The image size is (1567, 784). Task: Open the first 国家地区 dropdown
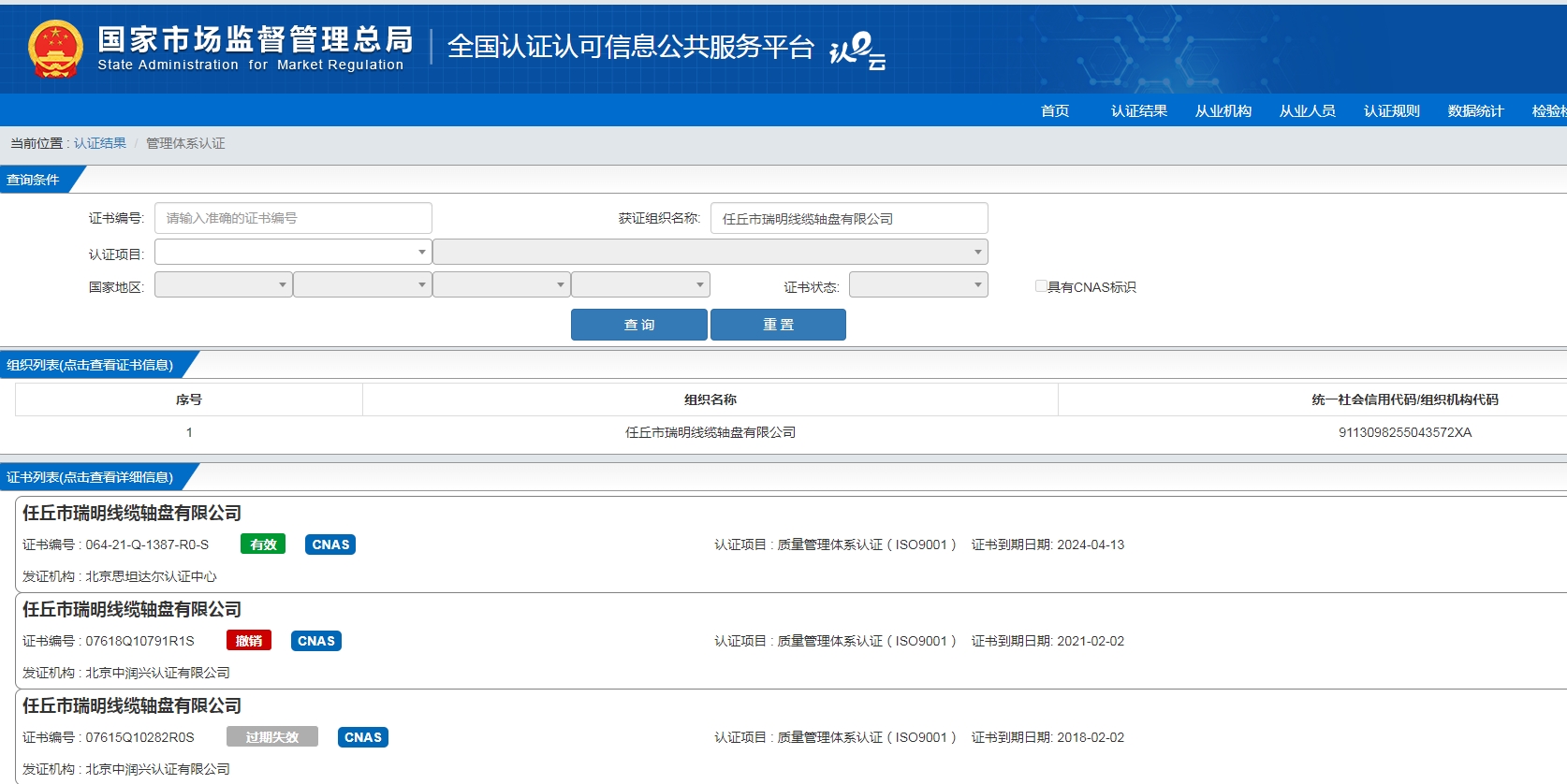(x=224, y=284)
